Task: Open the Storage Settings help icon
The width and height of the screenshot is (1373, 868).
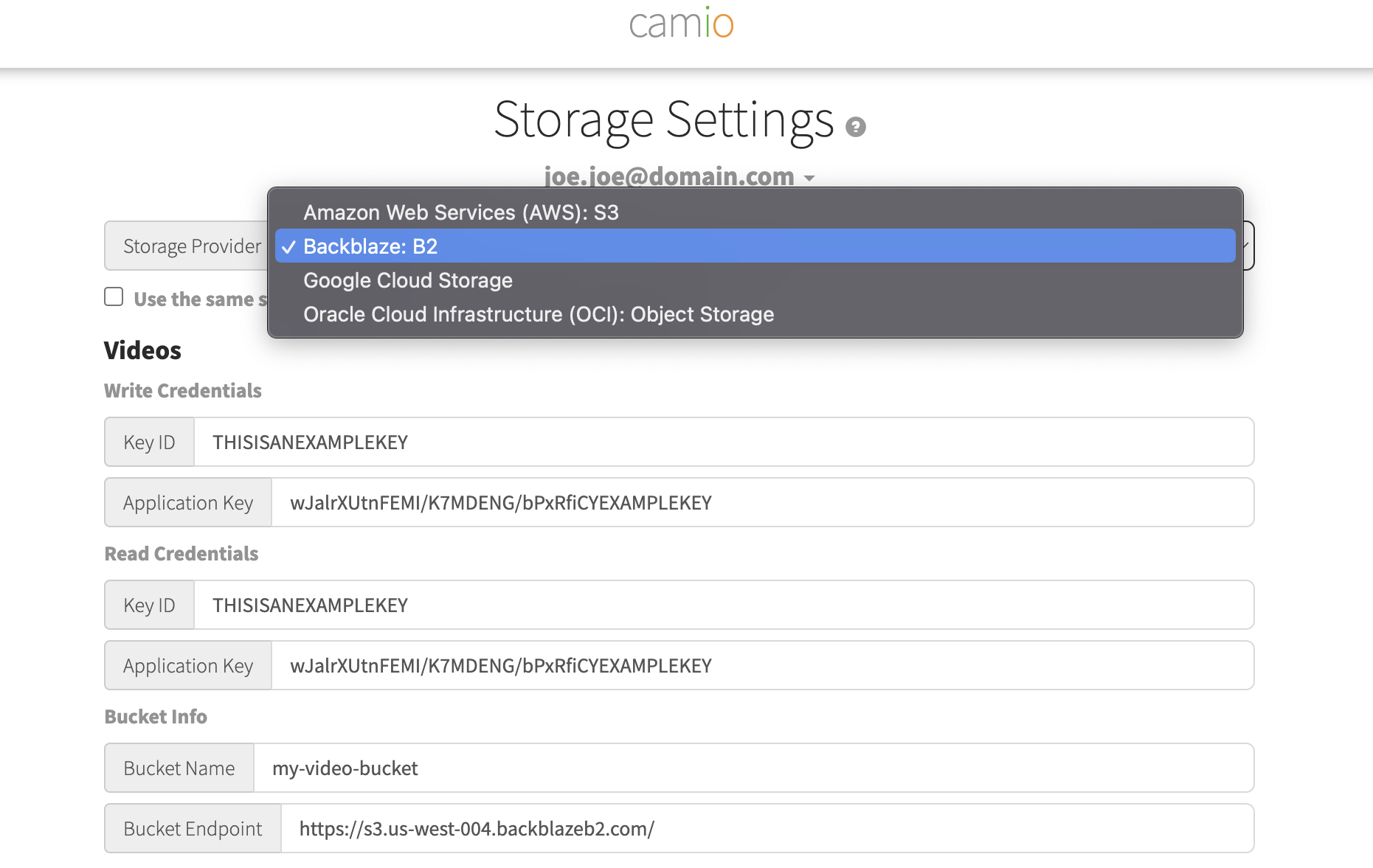Action: click(855, 127)
